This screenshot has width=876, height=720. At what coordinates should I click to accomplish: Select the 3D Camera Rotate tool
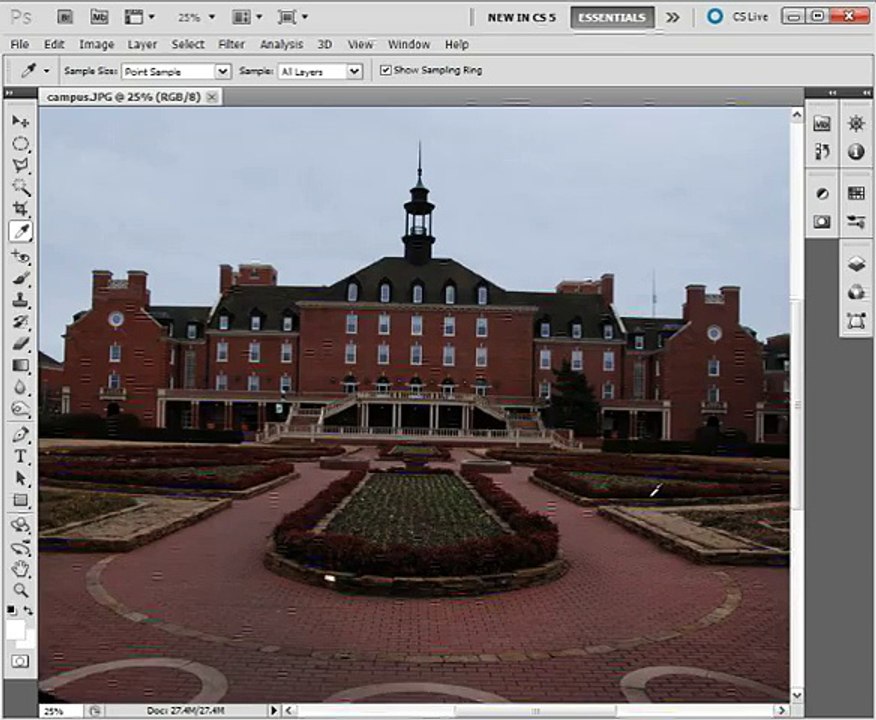pyautogui.click(x=21, y=547)
